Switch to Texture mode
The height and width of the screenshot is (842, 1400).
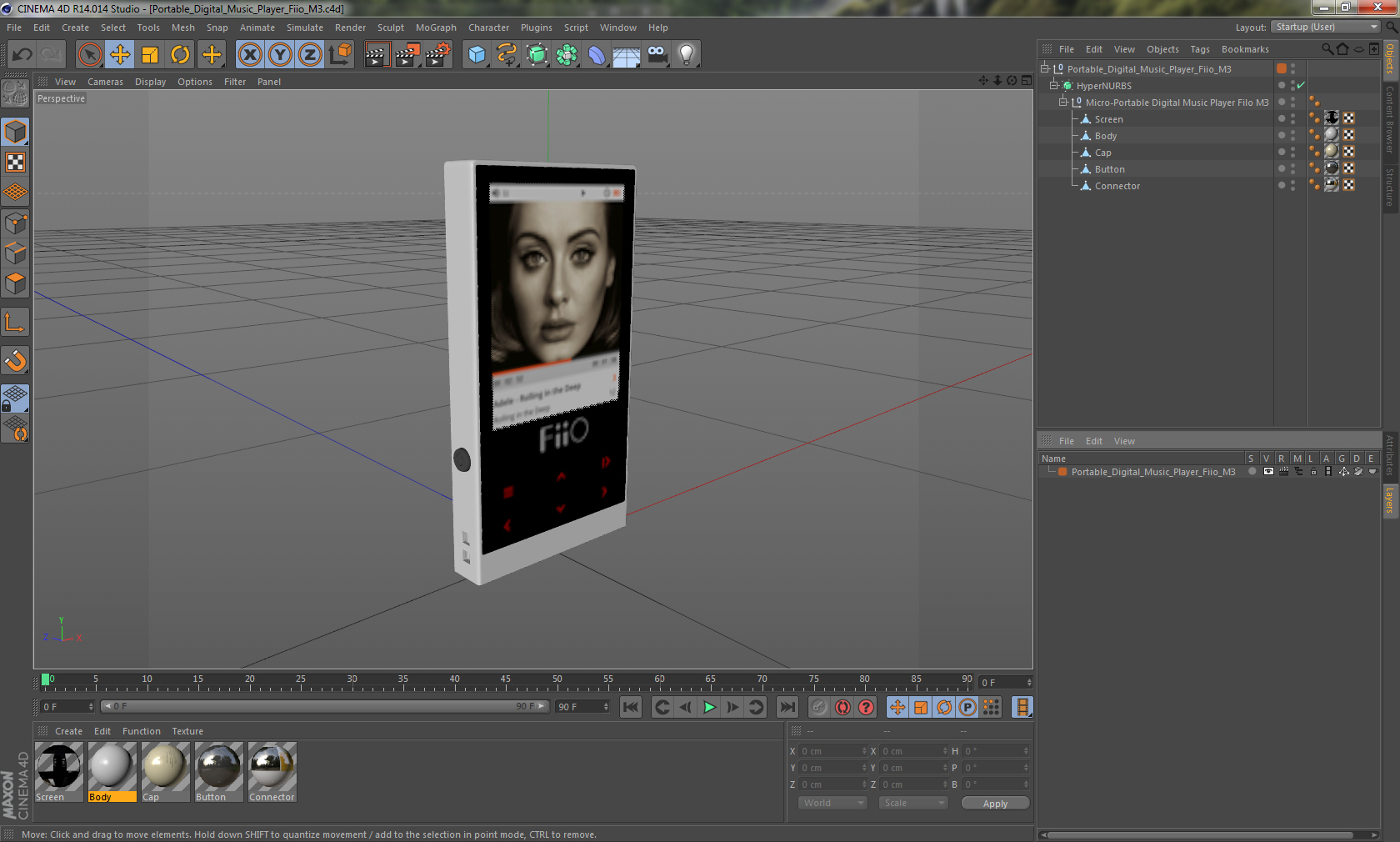[16, 163]
